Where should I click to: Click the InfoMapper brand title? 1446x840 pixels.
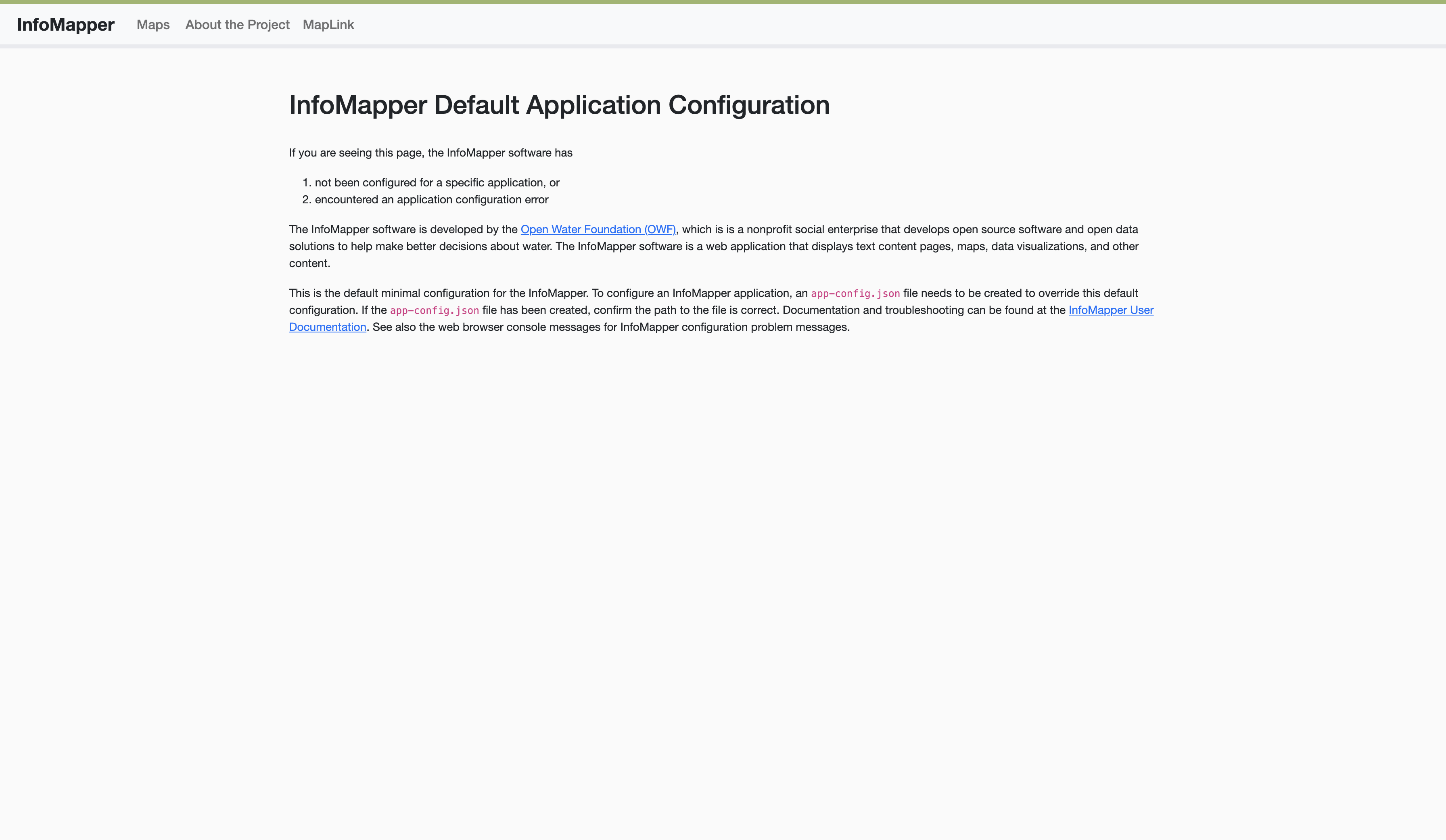coord(65,25)
